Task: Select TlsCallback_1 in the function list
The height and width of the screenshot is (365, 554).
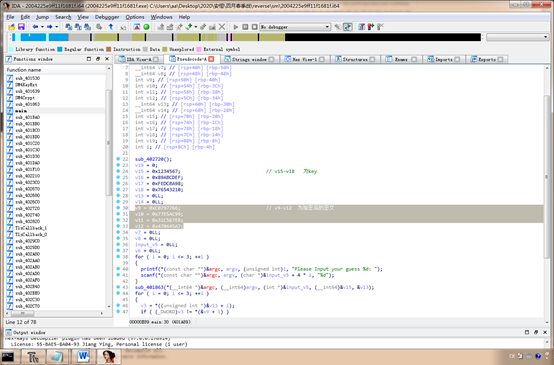Action: [x=31, y=228]
